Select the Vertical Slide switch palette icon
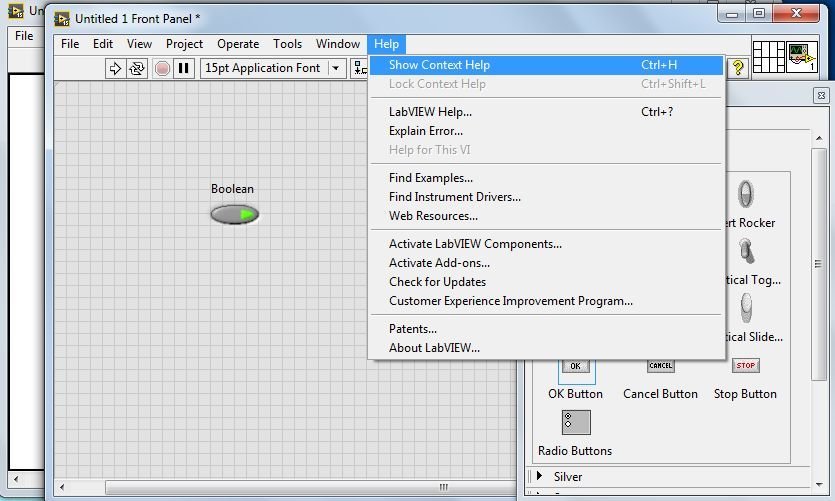The width and height of the screenshot is (835, 501). [746, 308]
